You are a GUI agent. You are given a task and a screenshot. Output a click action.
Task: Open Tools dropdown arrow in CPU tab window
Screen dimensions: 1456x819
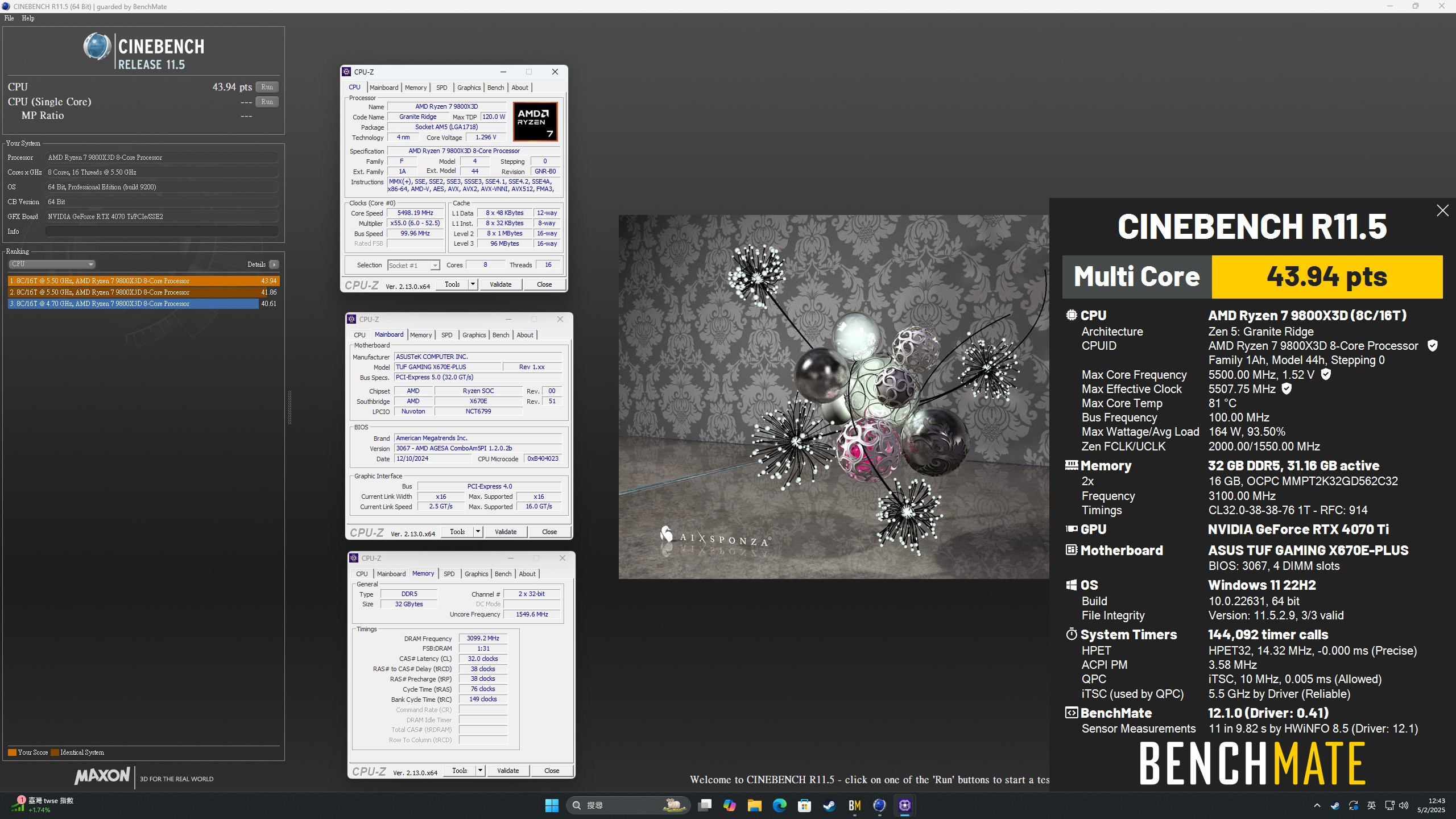[x=473, y=284]
